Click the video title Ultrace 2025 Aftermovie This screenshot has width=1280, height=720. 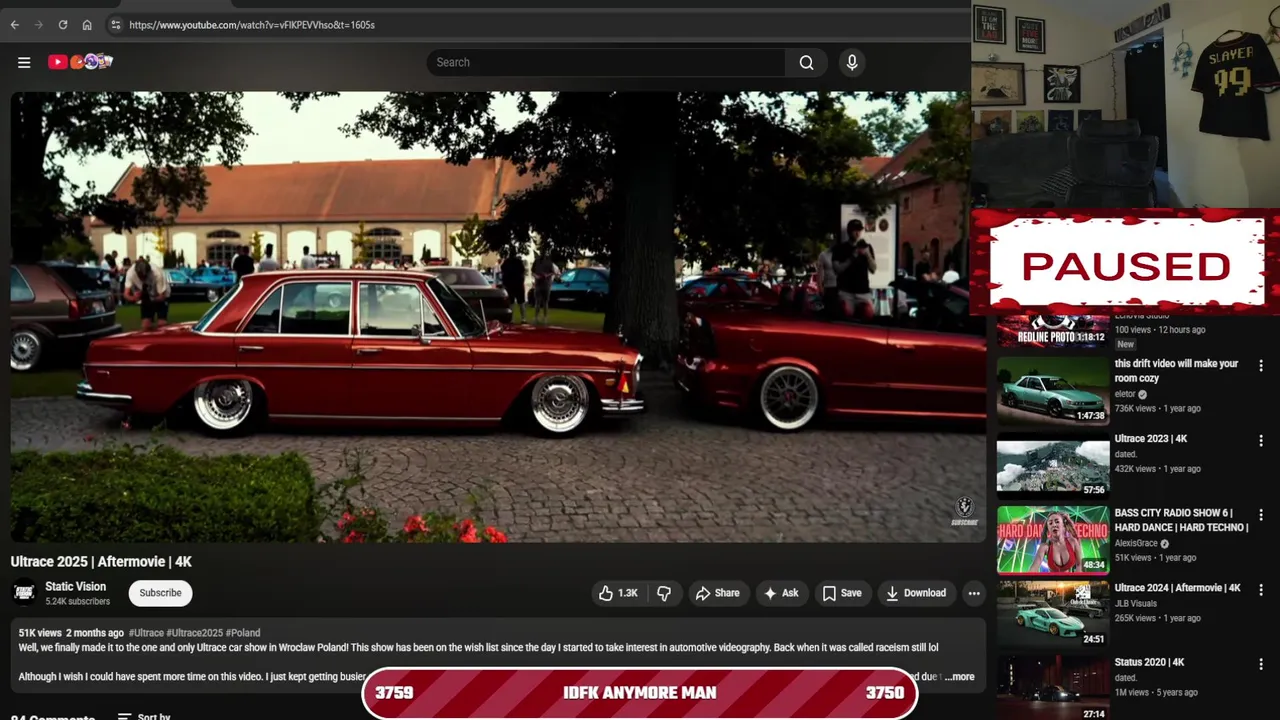click(x=101, y=562)
